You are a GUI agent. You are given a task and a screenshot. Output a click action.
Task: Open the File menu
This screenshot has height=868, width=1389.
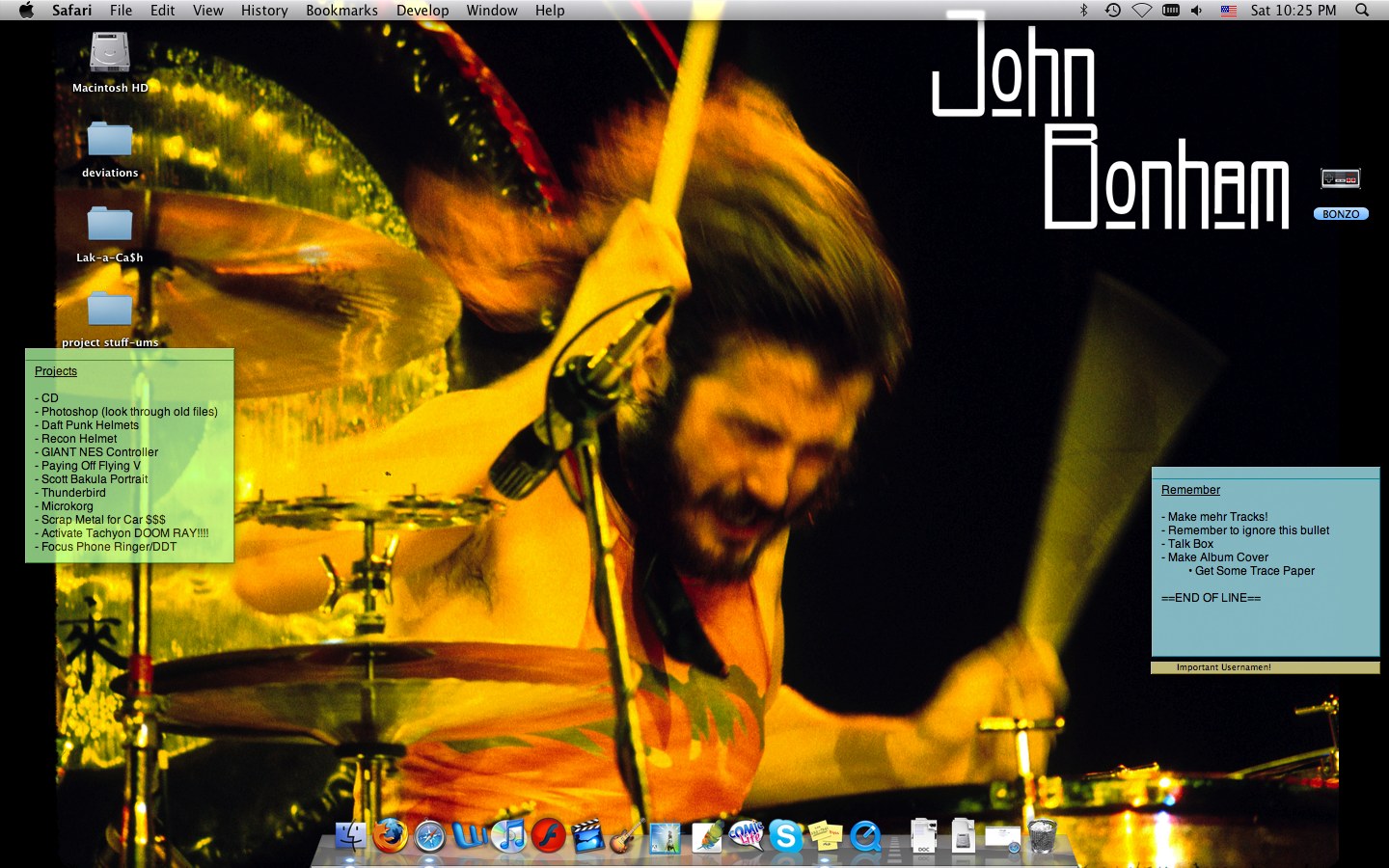[122, 11]
